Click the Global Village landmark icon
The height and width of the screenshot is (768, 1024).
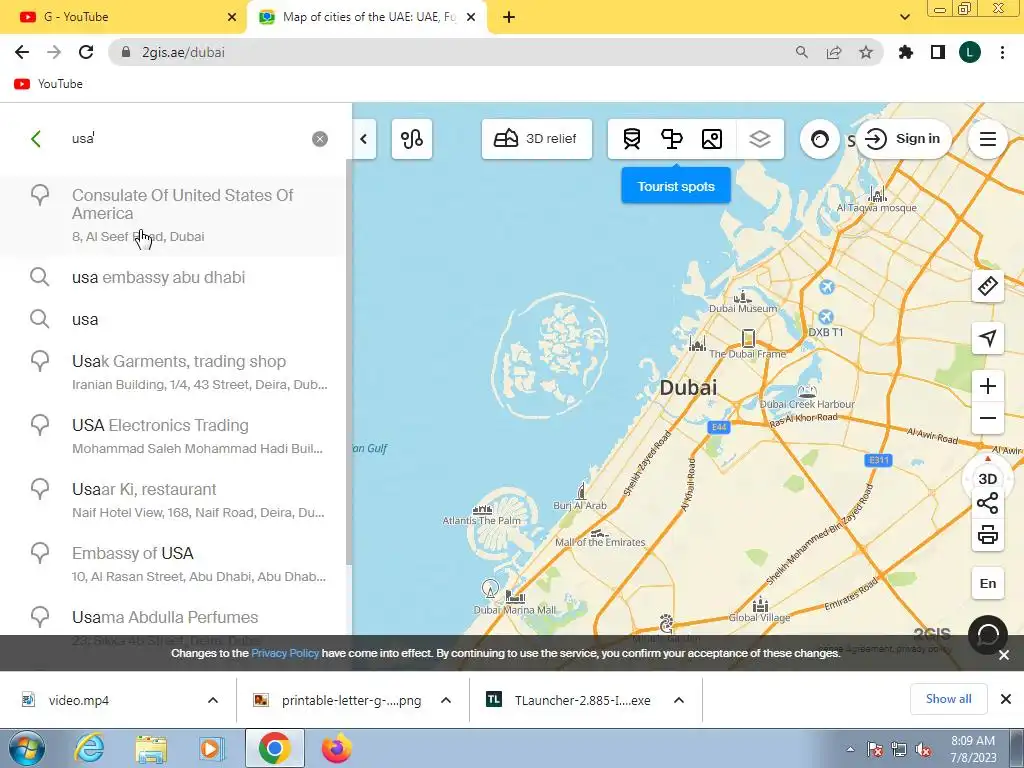760,605
